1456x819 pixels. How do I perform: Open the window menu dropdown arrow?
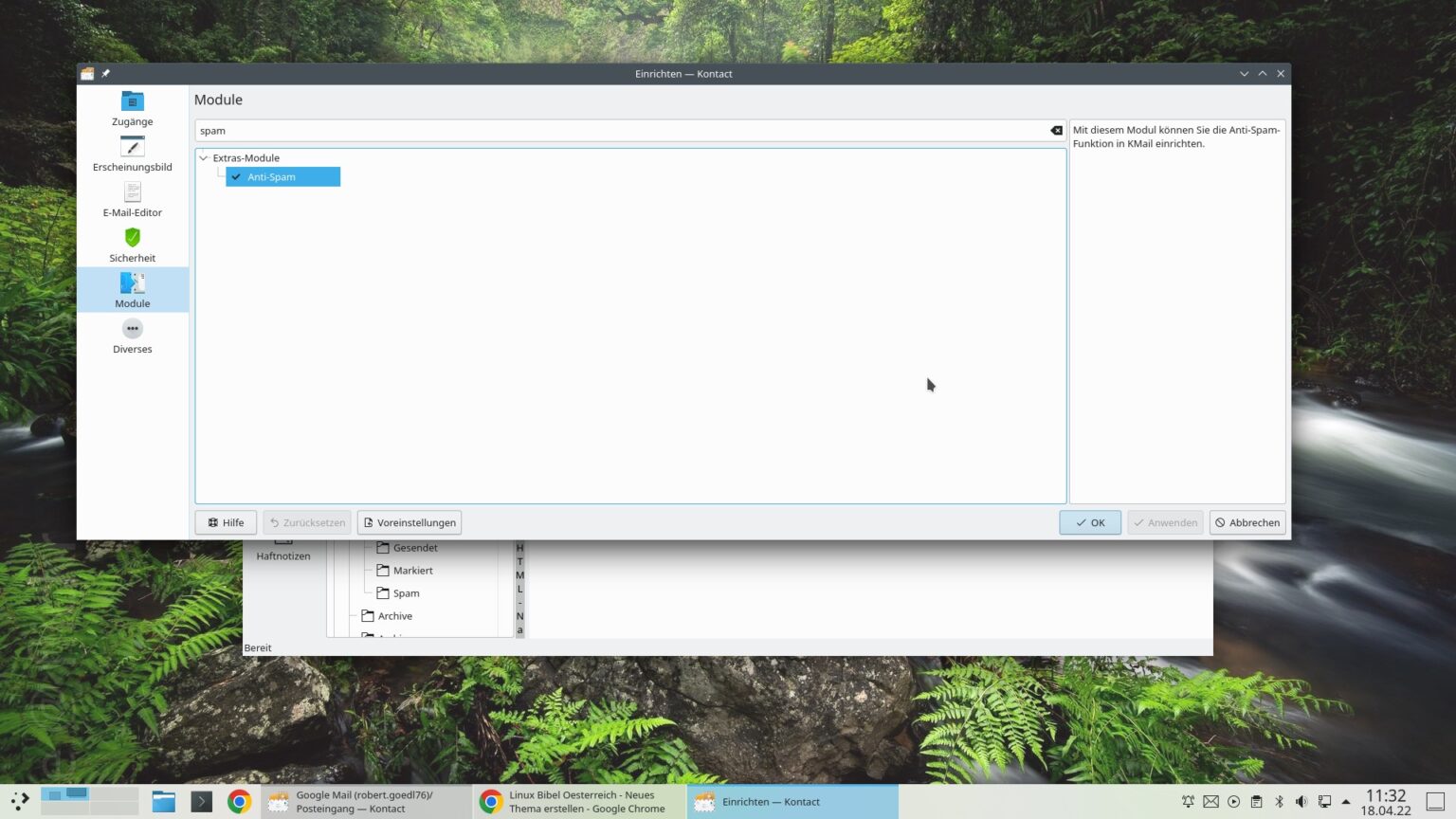pos(1244,73)
